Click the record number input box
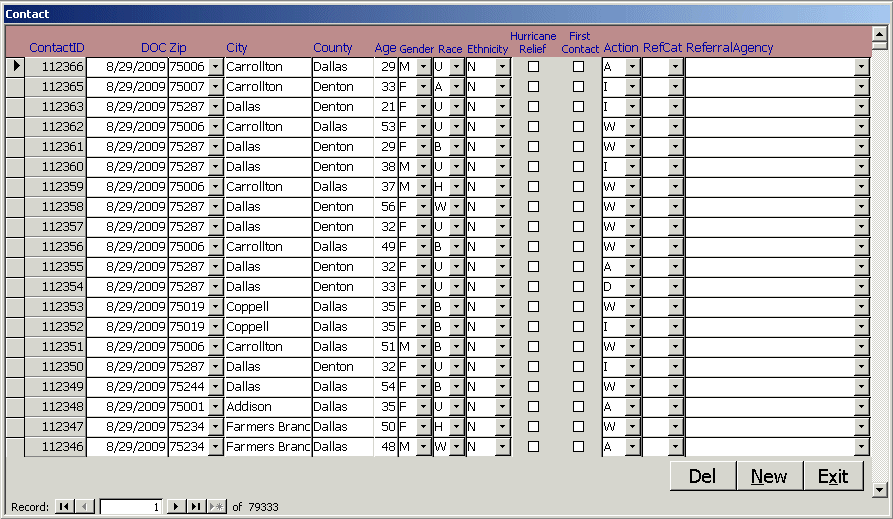Image resolution: width=893 pixels, height=519 pixels. pos(131,506)
